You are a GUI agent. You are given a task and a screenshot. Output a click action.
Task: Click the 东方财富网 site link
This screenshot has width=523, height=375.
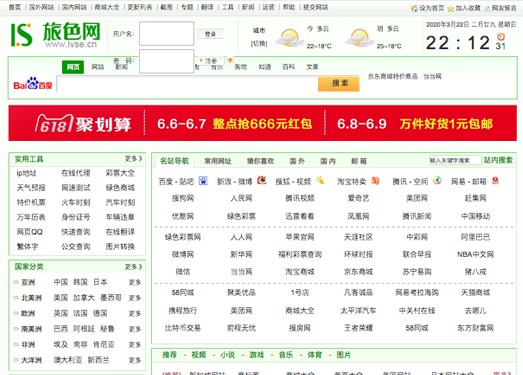coord(475,328)
